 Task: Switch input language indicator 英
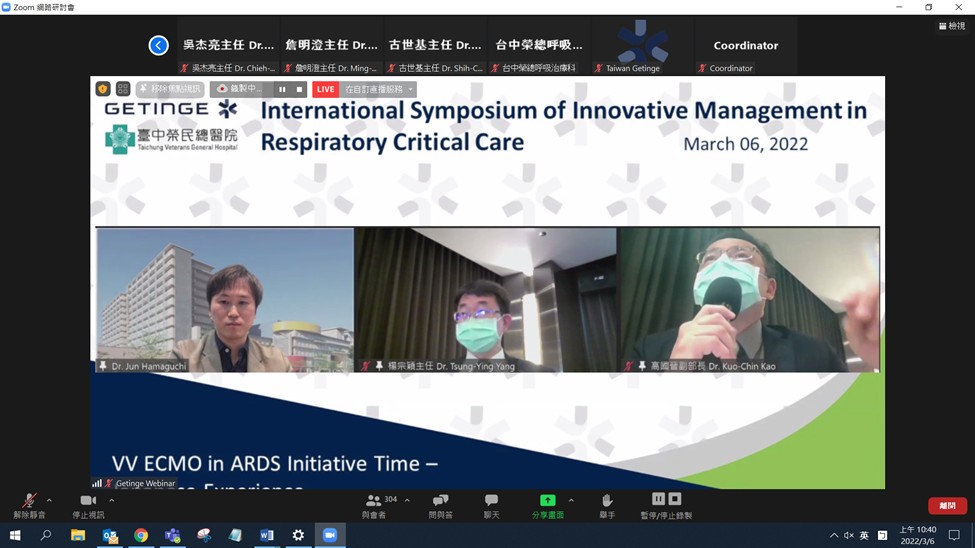(864, 535)
